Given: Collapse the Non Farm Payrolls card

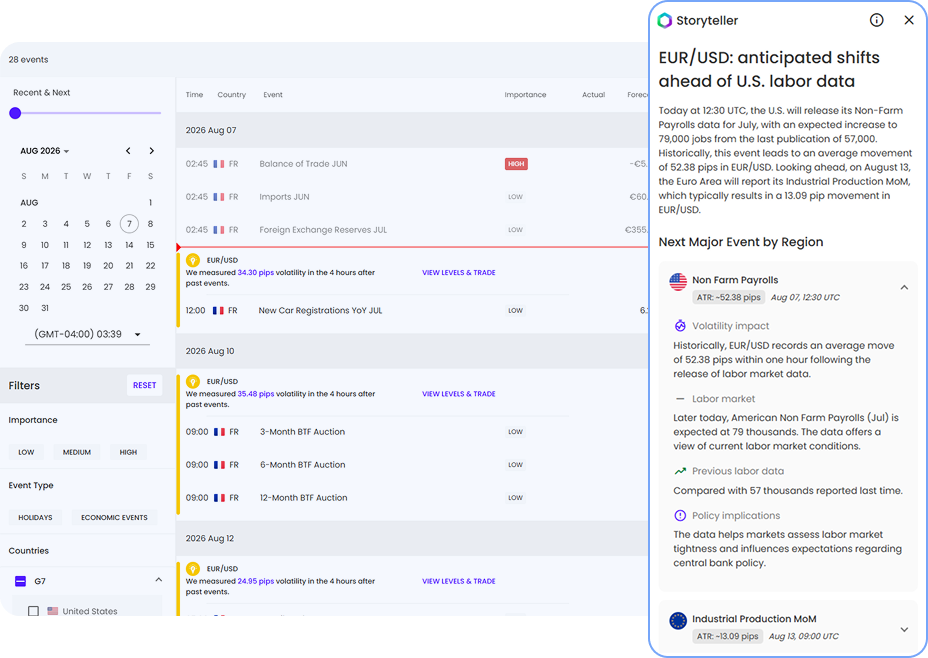Looking at the screenshot, I should (x=904, y=288).
